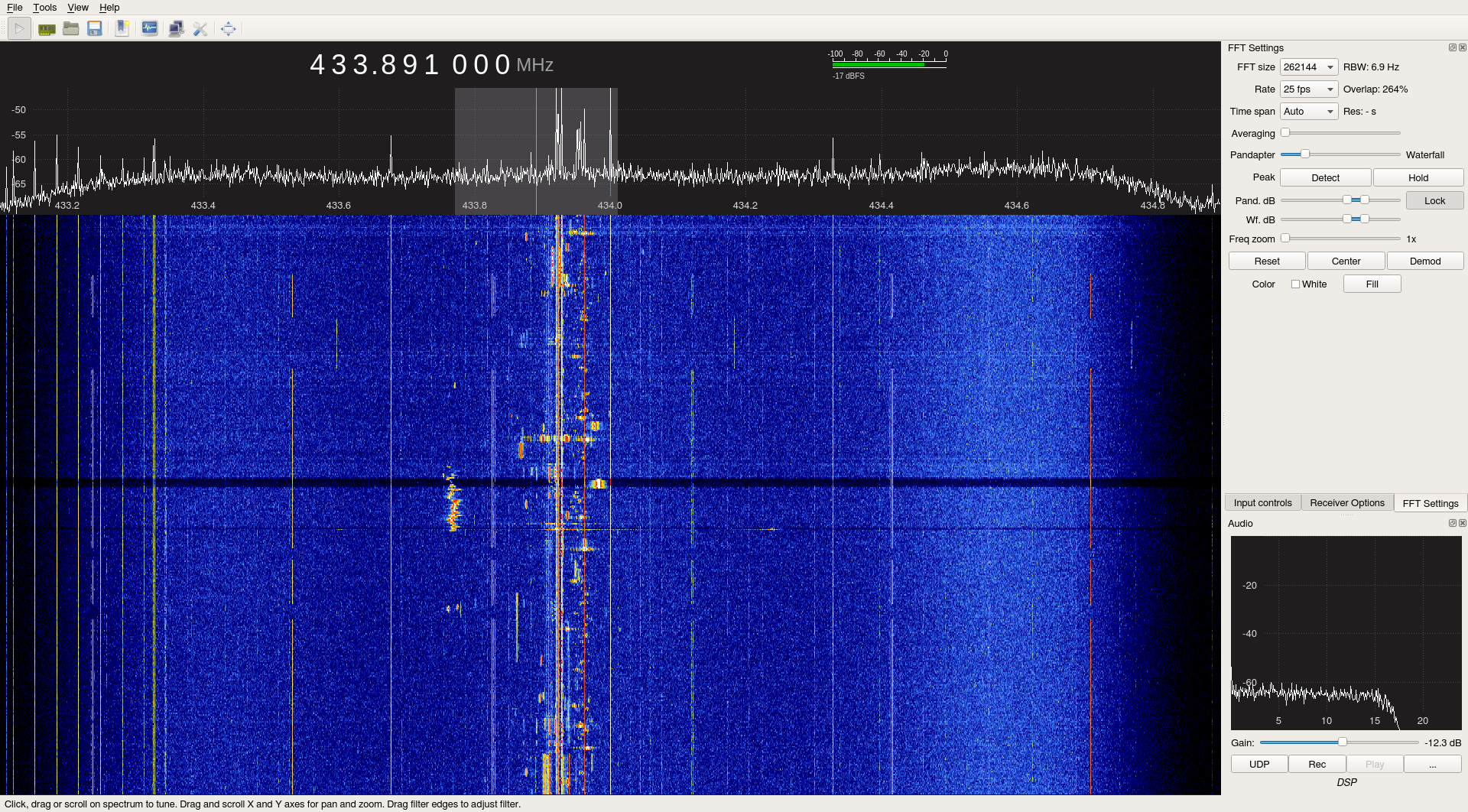
Task: Click the audio spectrum plot
Action: pos(1346,633)
